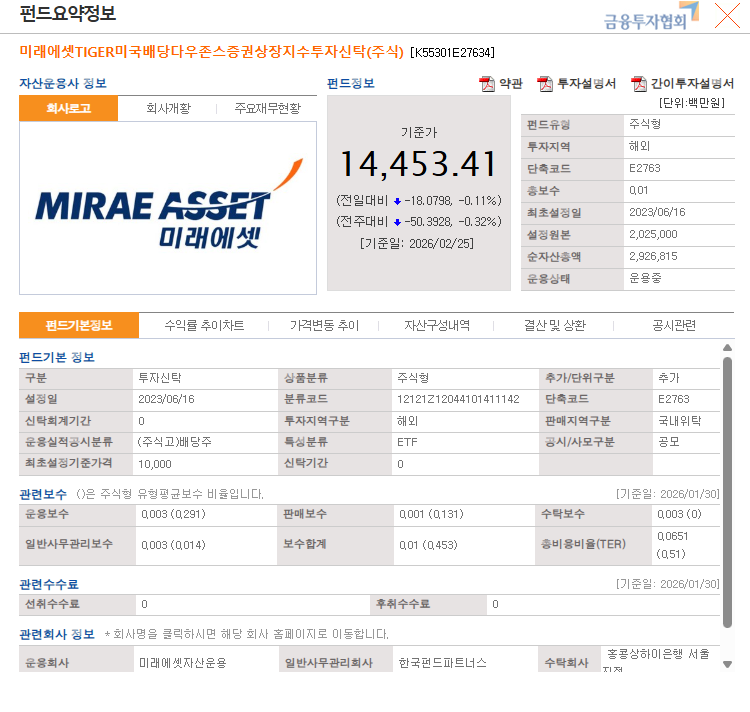Close the fund summary popup

pyautogui.click(x=727, y=15)
